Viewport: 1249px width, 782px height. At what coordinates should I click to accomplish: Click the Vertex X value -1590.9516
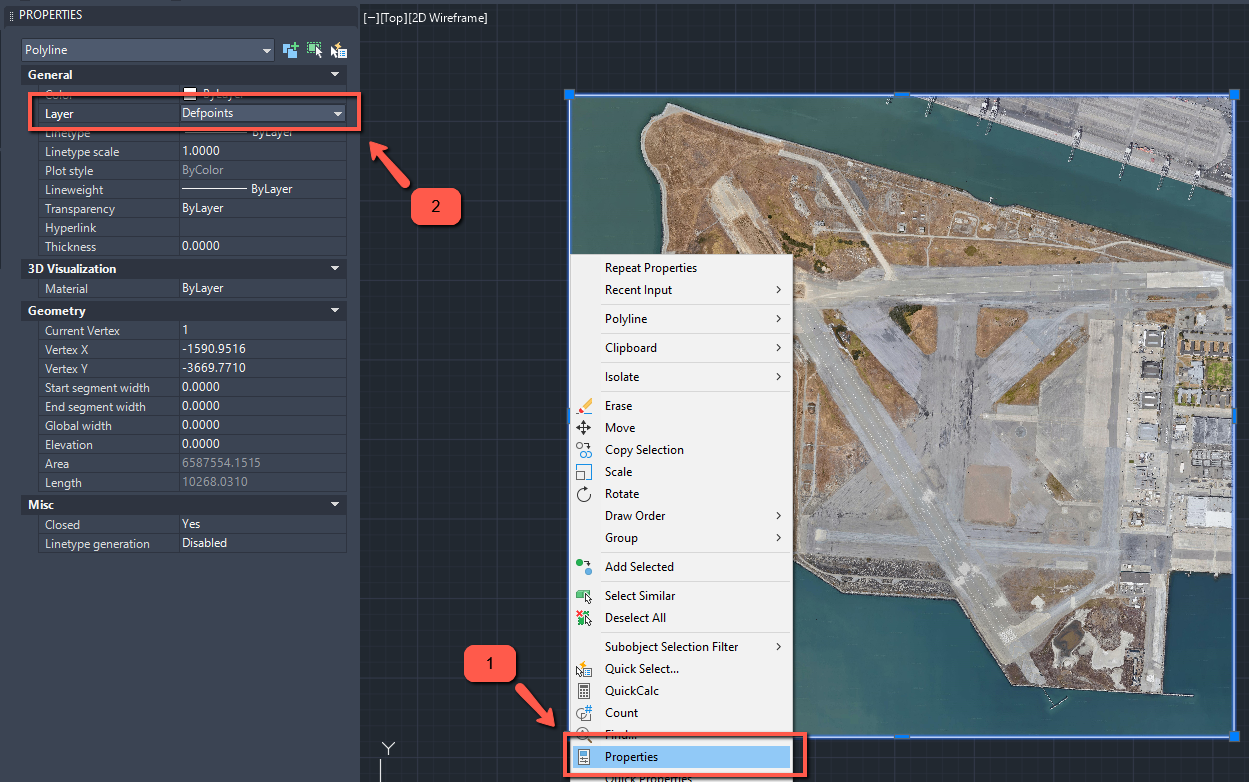coord(263,350)
